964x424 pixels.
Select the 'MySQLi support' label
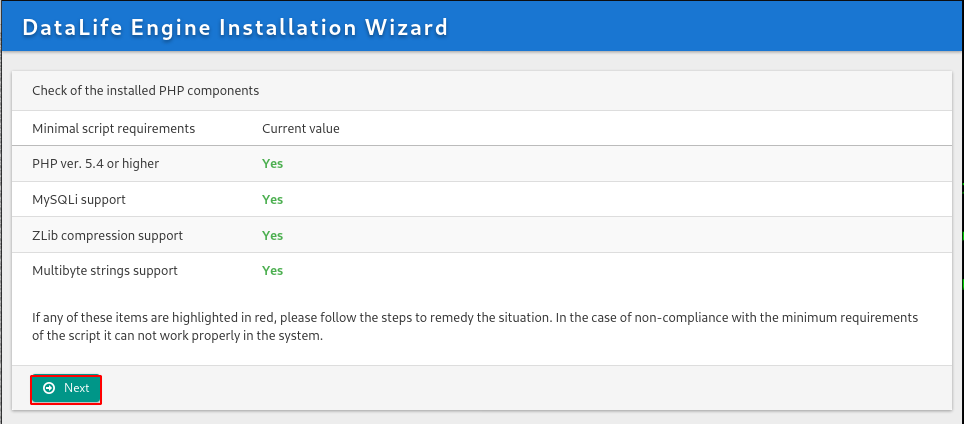tap(79, 200)
